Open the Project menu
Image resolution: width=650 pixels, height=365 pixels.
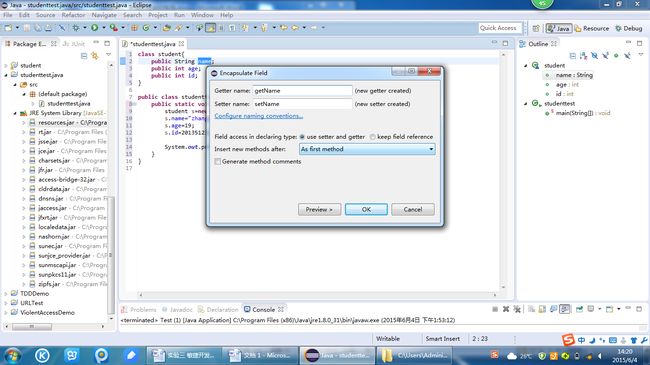click(158, 15)
